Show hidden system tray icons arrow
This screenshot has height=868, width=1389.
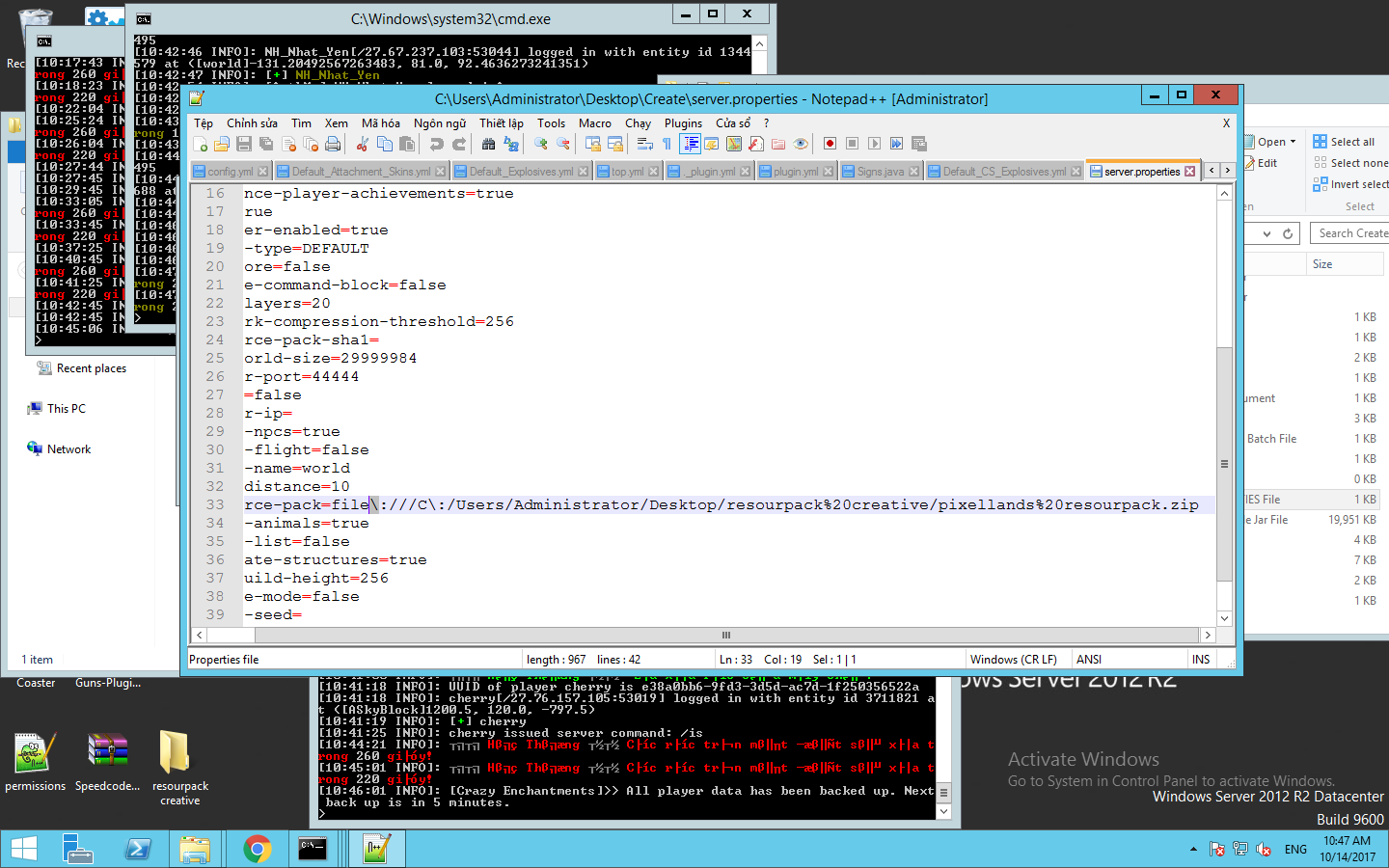coord(1193,850)
